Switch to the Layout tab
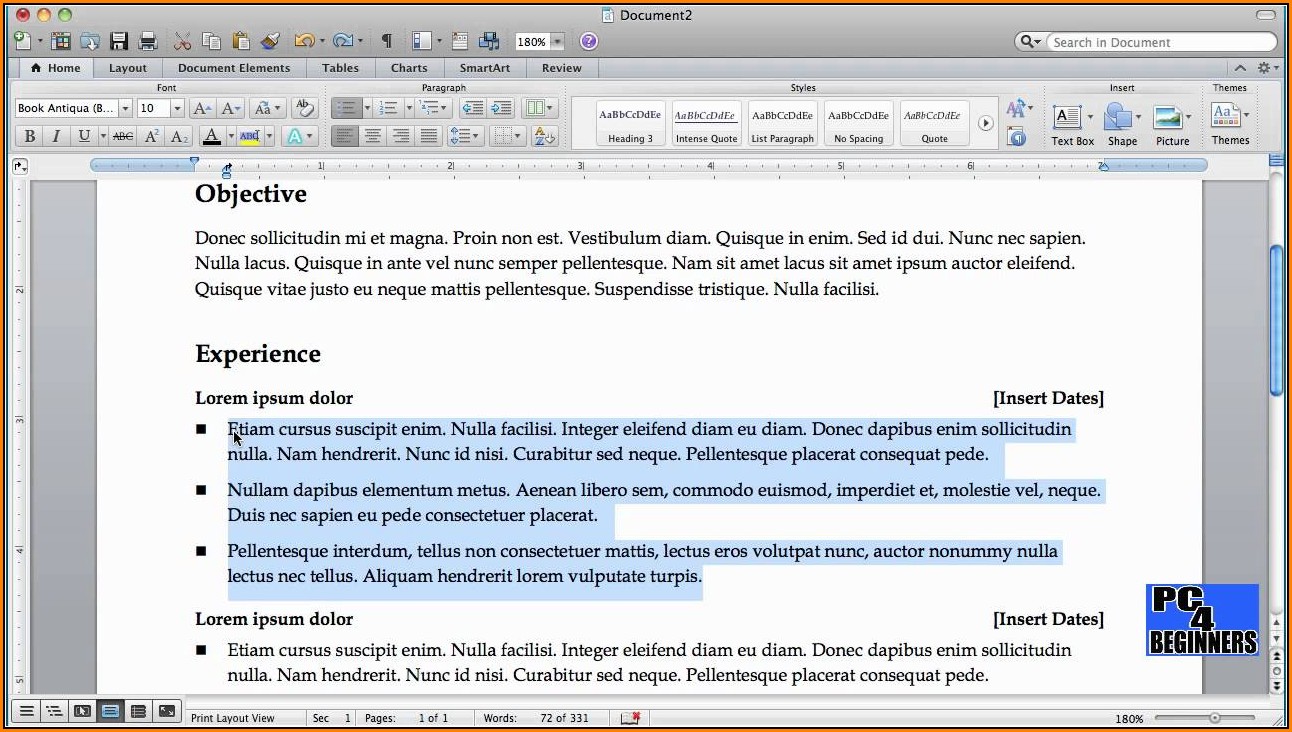Viewport: 1292px width, 732px height. (128, 68)
